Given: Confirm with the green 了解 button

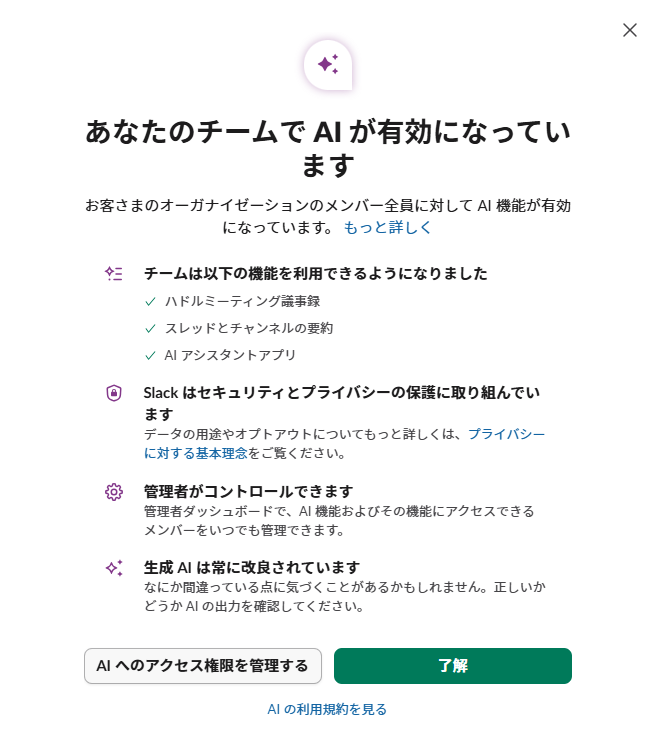Looking at the screenshot, I should click(452, 666).
